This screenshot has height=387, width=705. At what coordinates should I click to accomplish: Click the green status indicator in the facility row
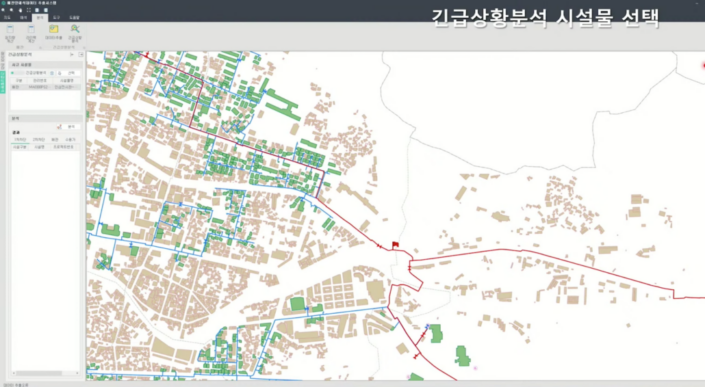click(12, 73)
